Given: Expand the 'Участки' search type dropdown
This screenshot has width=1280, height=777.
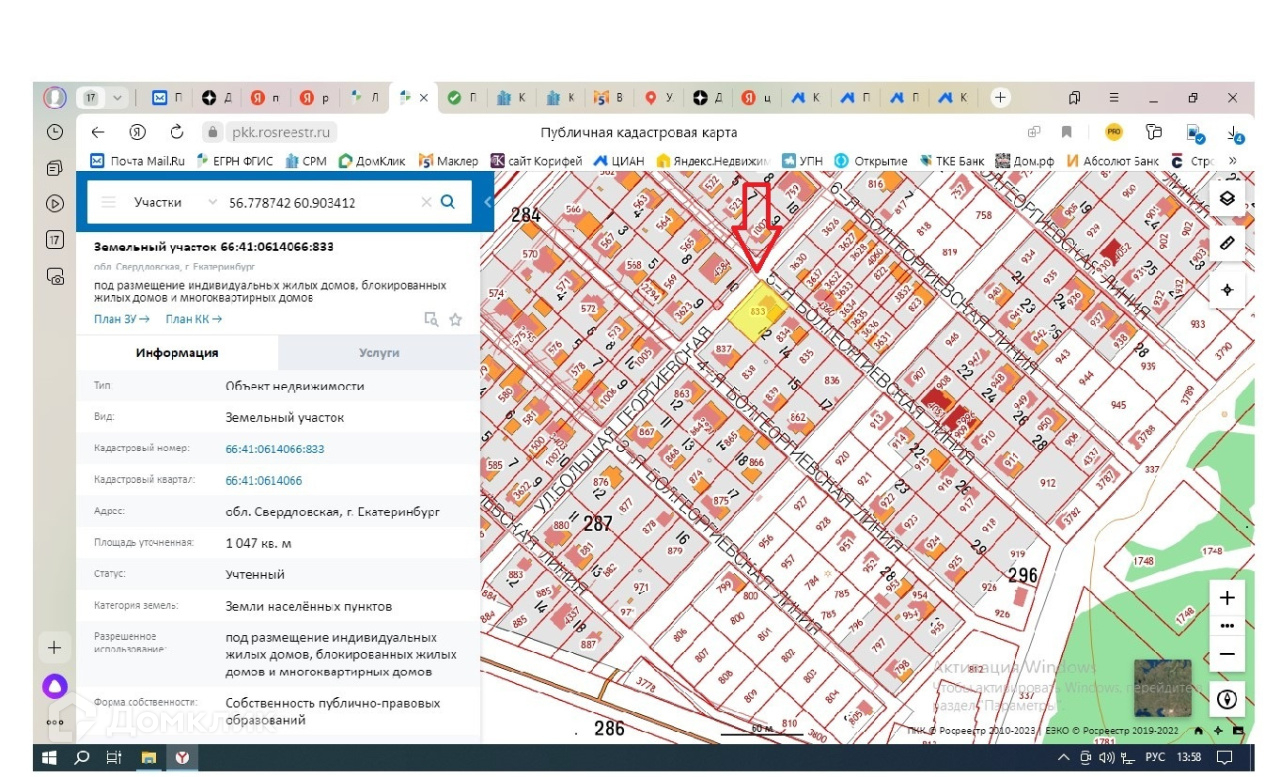Looking at the screenshot, I should coord(211,202).
